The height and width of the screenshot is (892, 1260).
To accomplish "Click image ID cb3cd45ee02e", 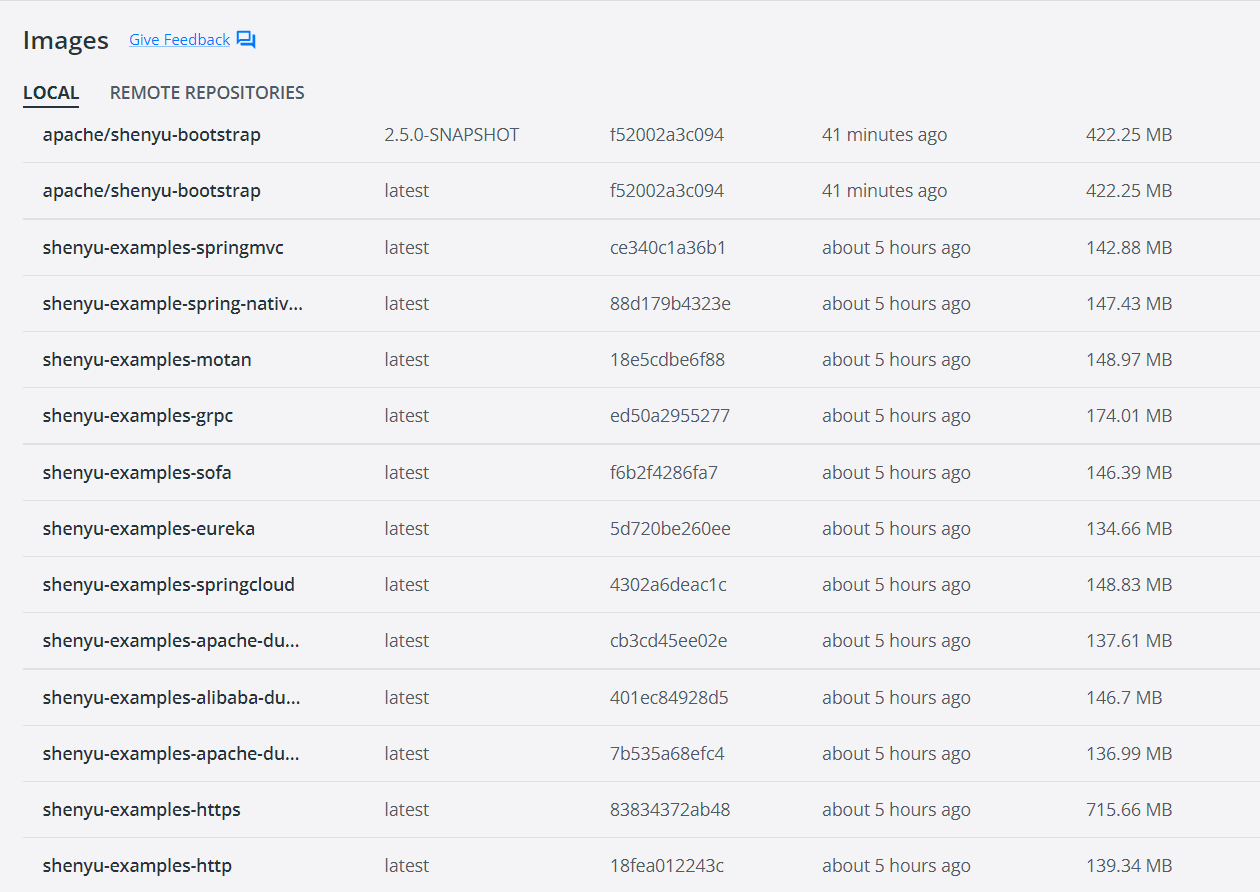I will point(669,641).
